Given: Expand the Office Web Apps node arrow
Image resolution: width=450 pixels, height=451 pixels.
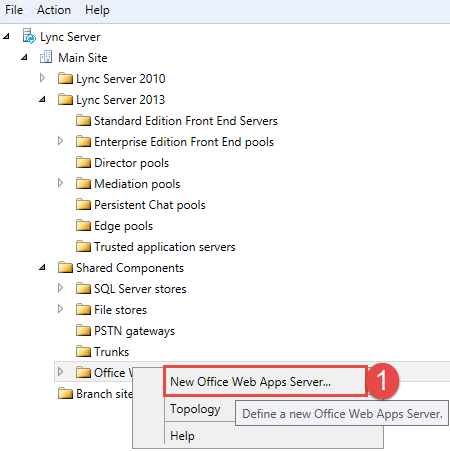Looking at the screenshot, I should 60,372.
